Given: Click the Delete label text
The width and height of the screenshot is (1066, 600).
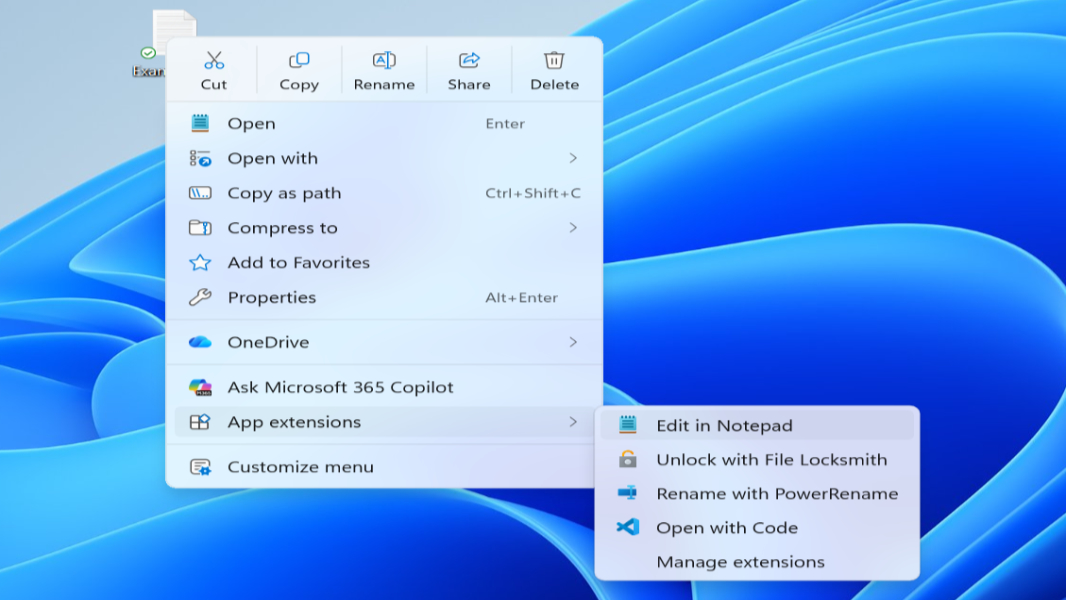Looking at the screenshot, I should click(x=554, y=84).
